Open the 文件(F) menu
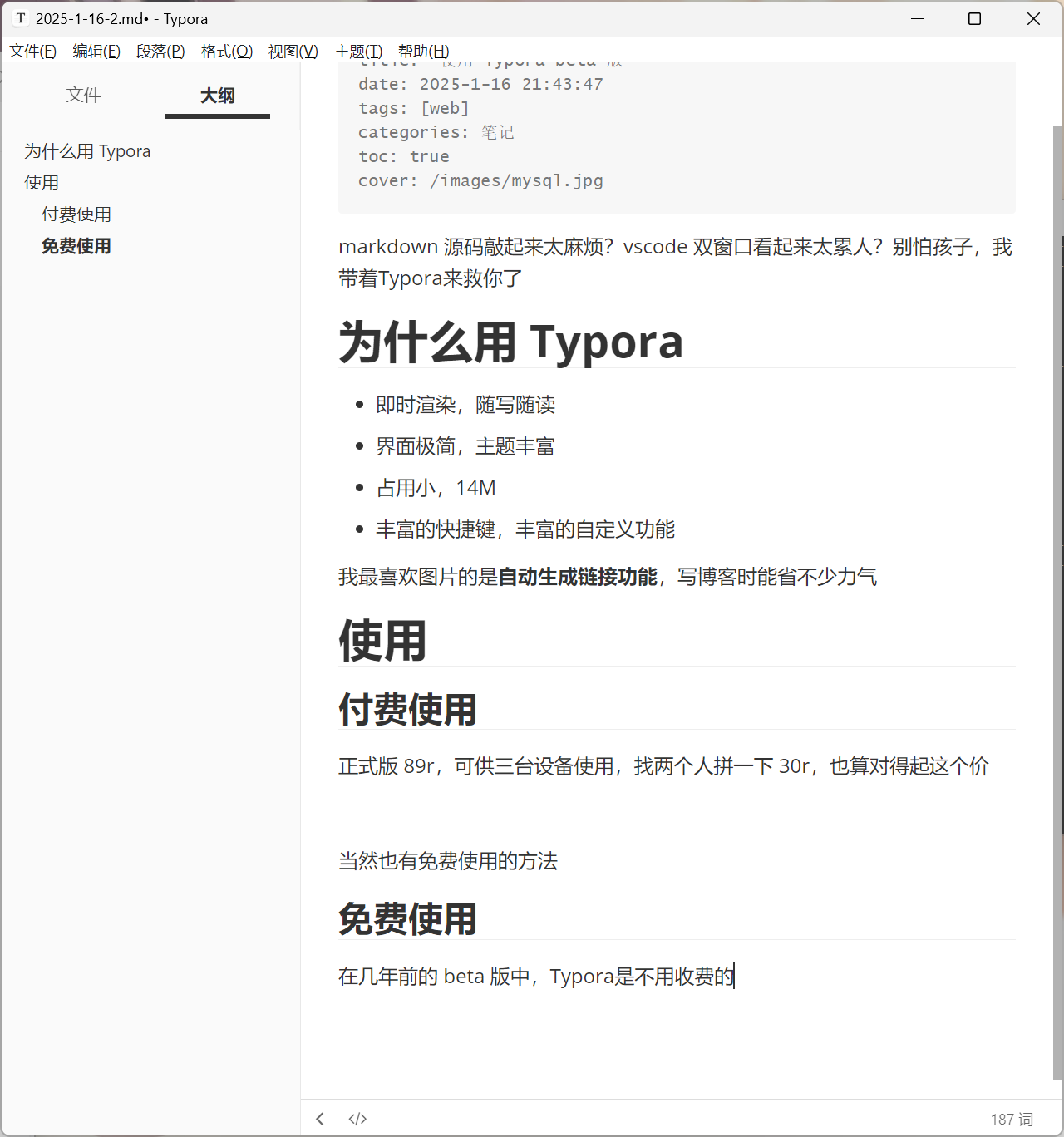This screenshot has width=1064, height=1137. coord(32,52)
